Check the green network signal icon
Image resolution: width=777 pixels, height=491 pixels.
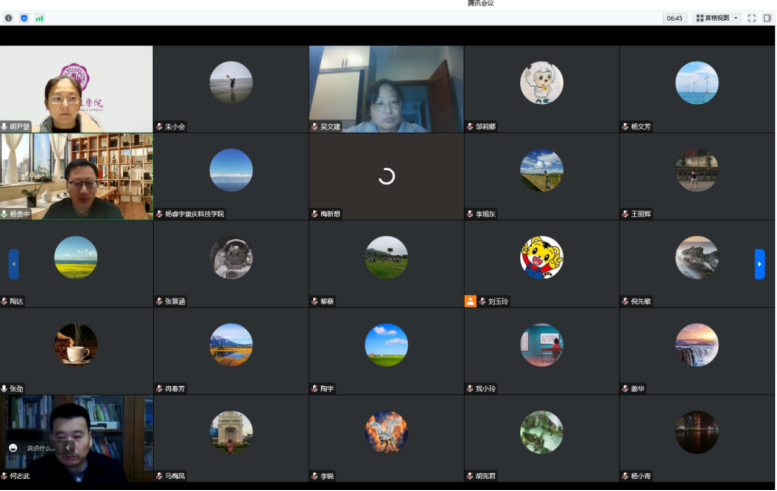[x=39, y=18]
